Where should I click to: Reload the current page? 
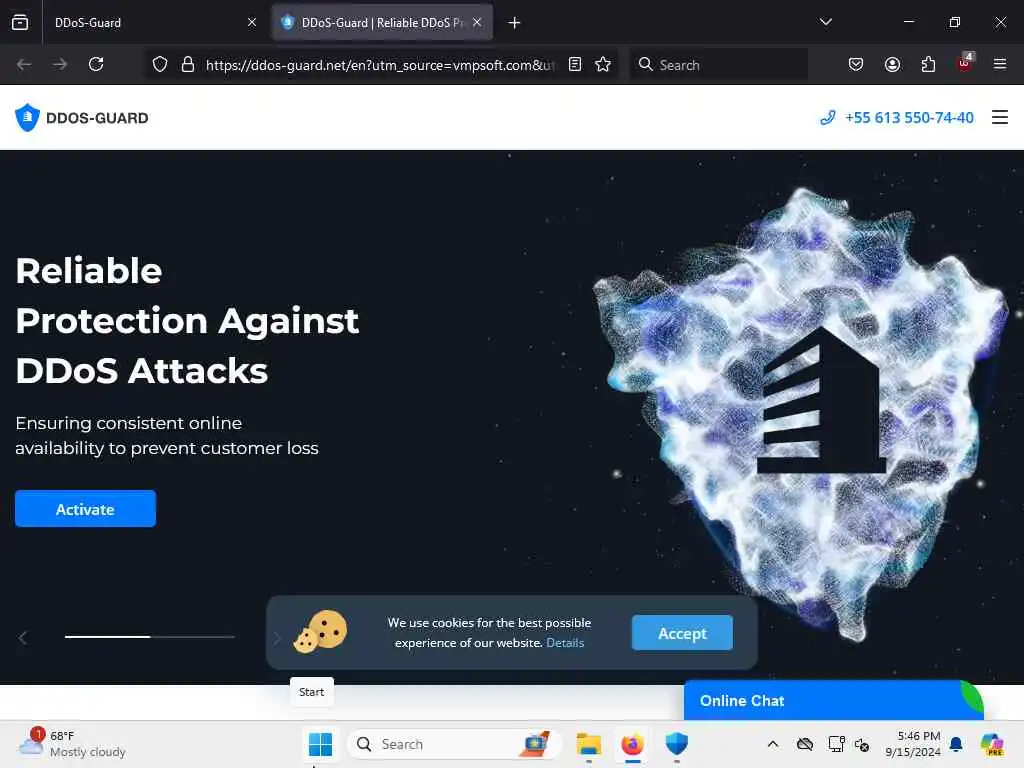click(96, 64)
